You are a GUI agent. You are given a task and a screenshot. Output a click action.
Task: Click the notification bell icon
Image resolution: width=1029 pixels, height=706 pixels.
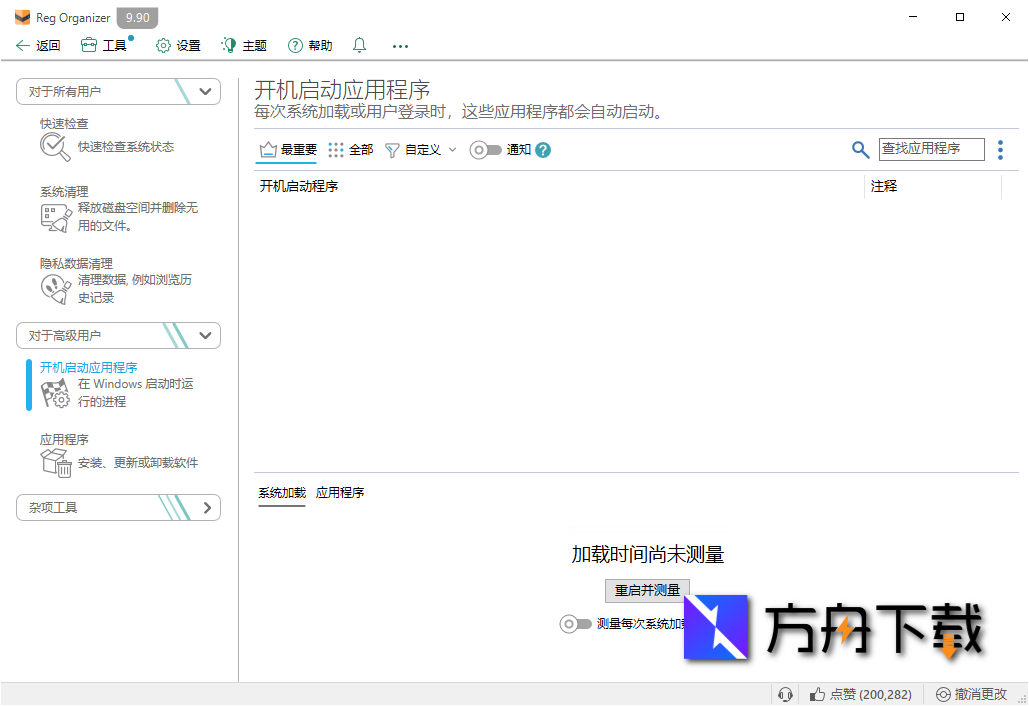click(357, 45)
